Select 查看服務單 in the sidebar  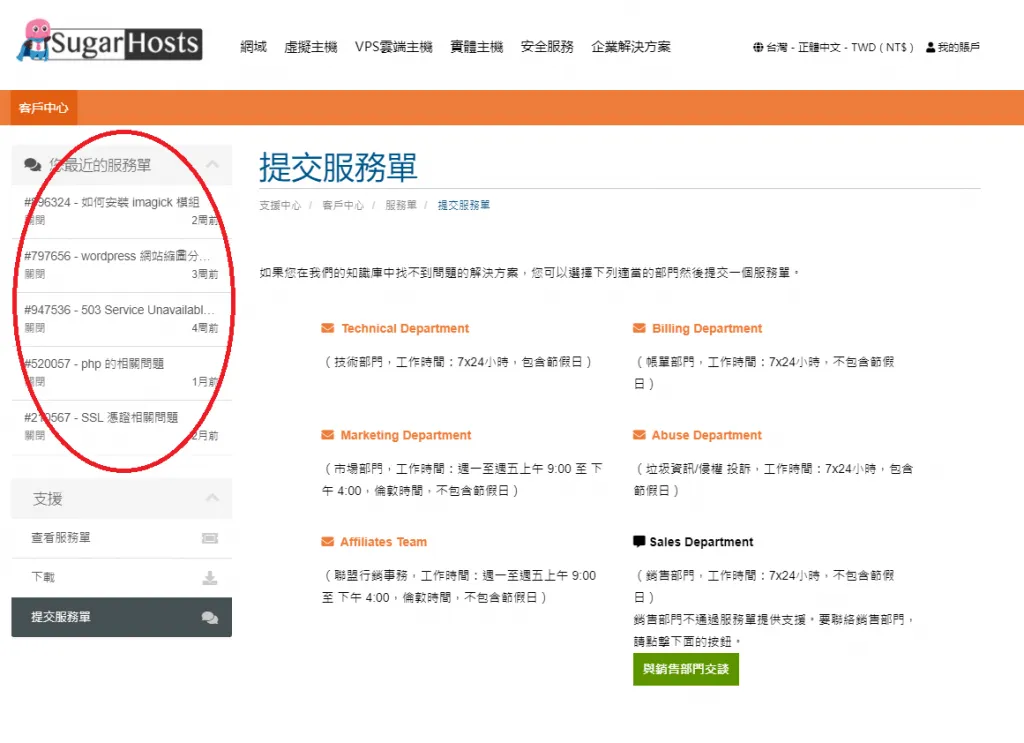61,538
